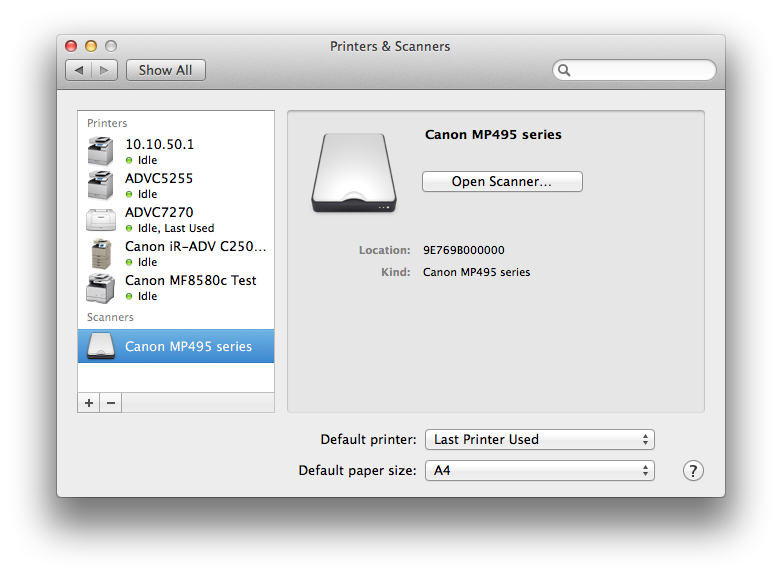This screenshot has height=576, width=782.
Task: Click the 10.10.50.1 printer icon
Action: tap(101, 151)
